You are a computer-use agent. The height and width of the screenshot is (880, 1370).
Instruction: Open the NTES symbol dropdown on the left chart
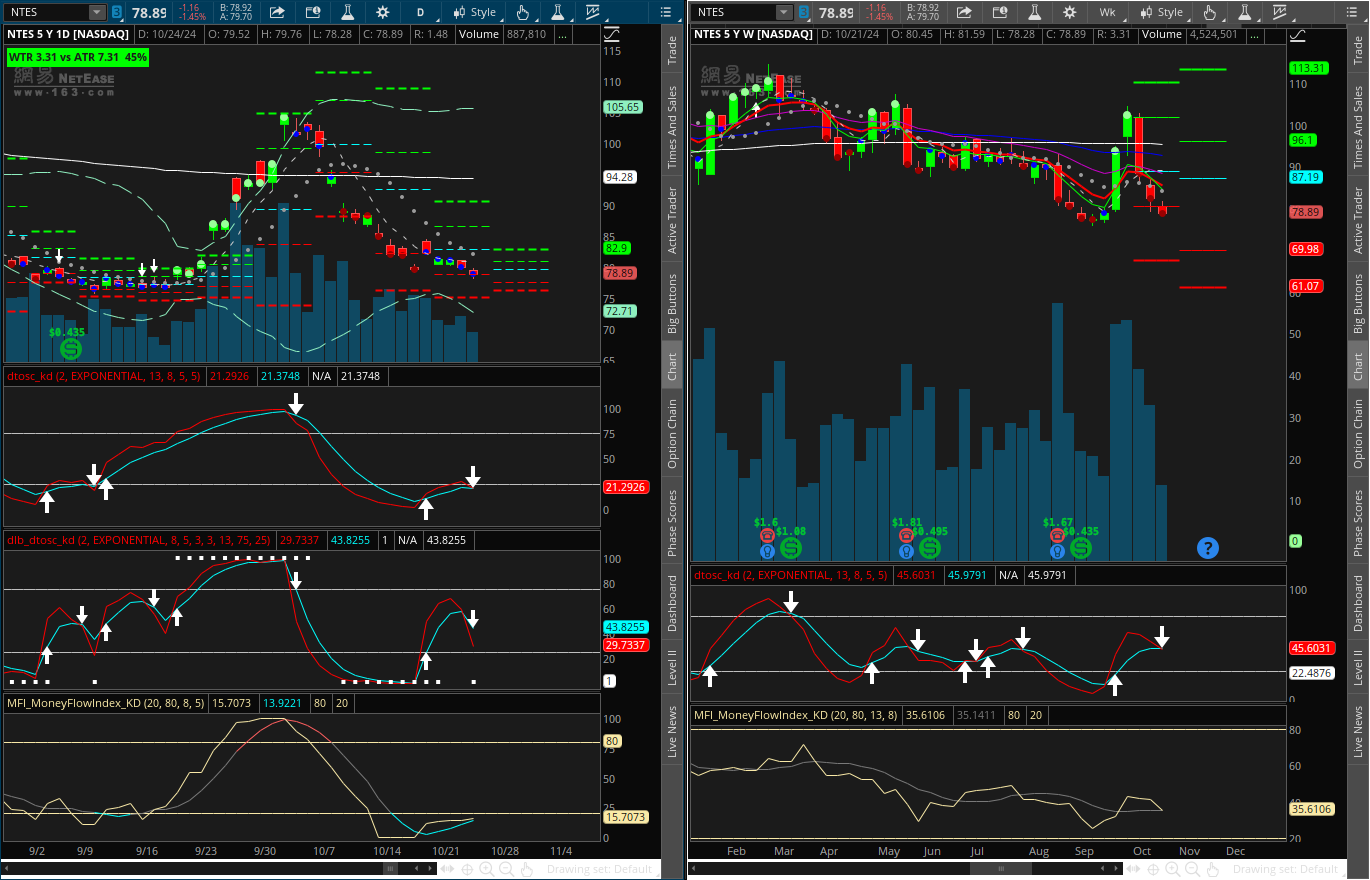tap(96, 13)
